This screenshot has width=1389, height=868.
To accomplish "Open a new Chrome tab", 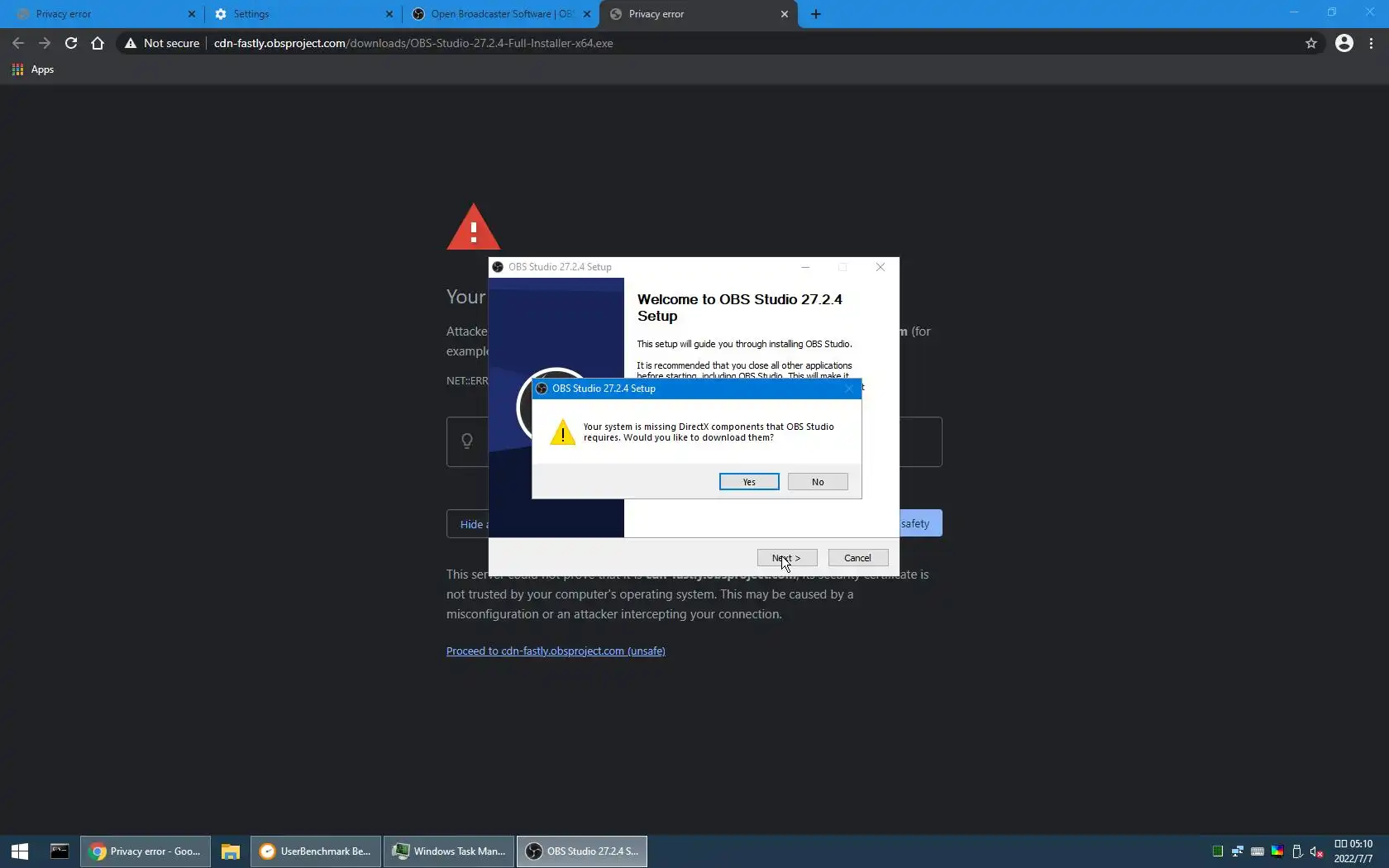I will coord(816,14).
